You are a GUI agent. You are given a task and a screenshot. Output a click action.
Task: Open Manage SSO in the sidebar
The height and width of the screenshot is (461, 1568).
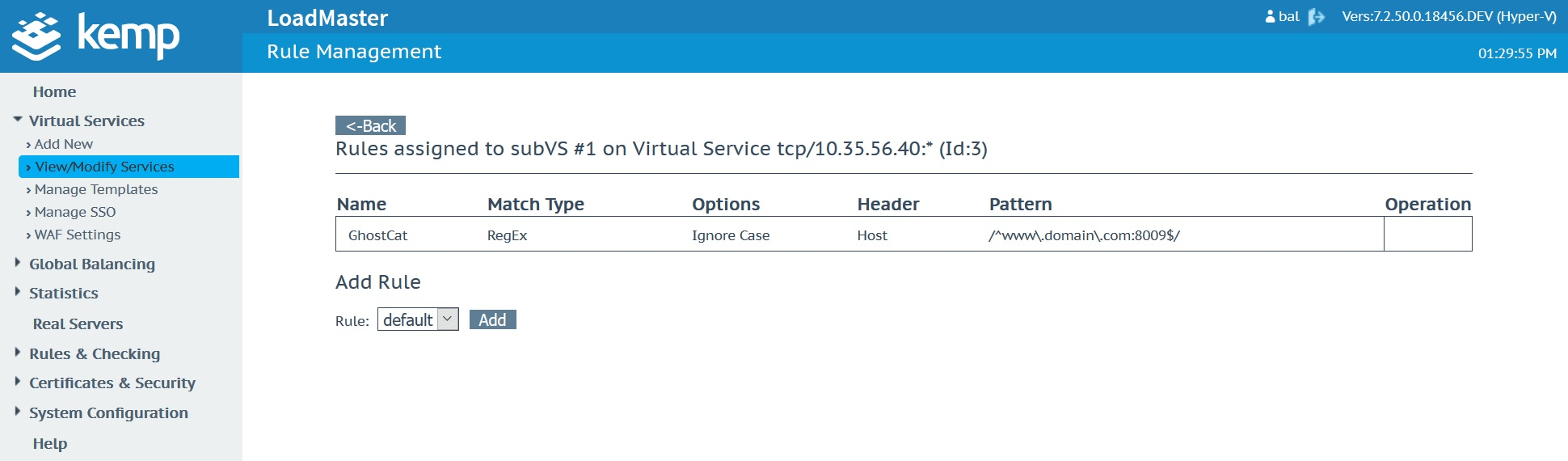click(x=75, y=212)
